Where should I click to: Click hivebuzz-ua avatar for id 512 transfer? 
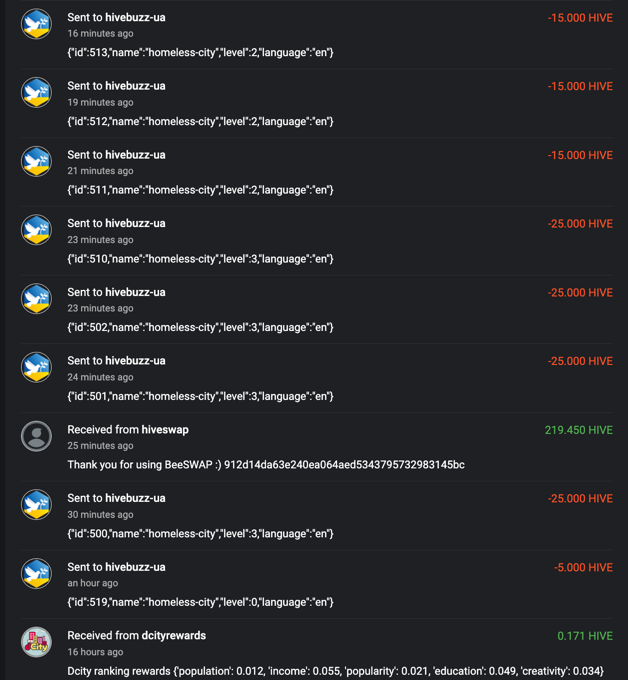point(36,92)
